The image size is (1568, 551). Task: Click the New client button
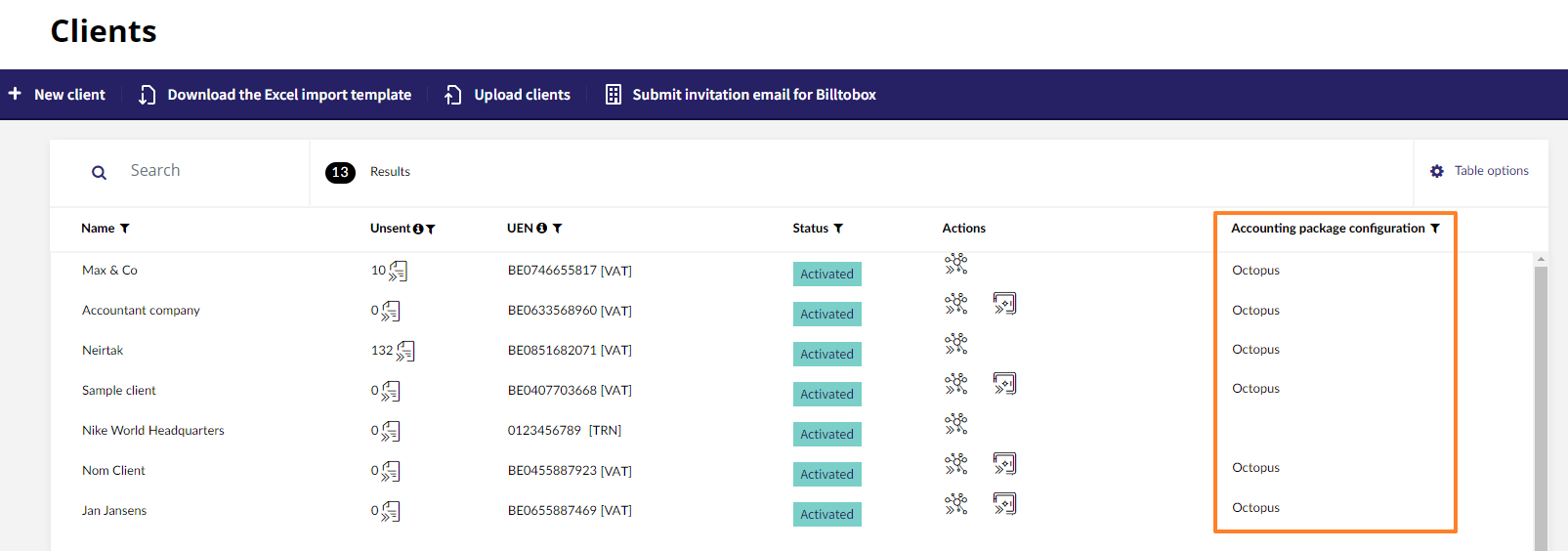coord(57,95)
